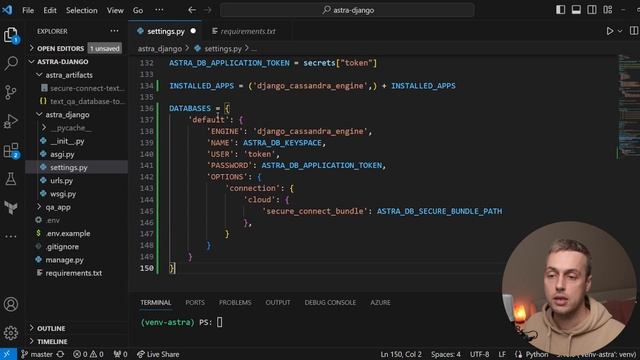Screen dimensions: 640x360
Task: Switch to the Debug Console tab
Action: [x=330, y=302]
